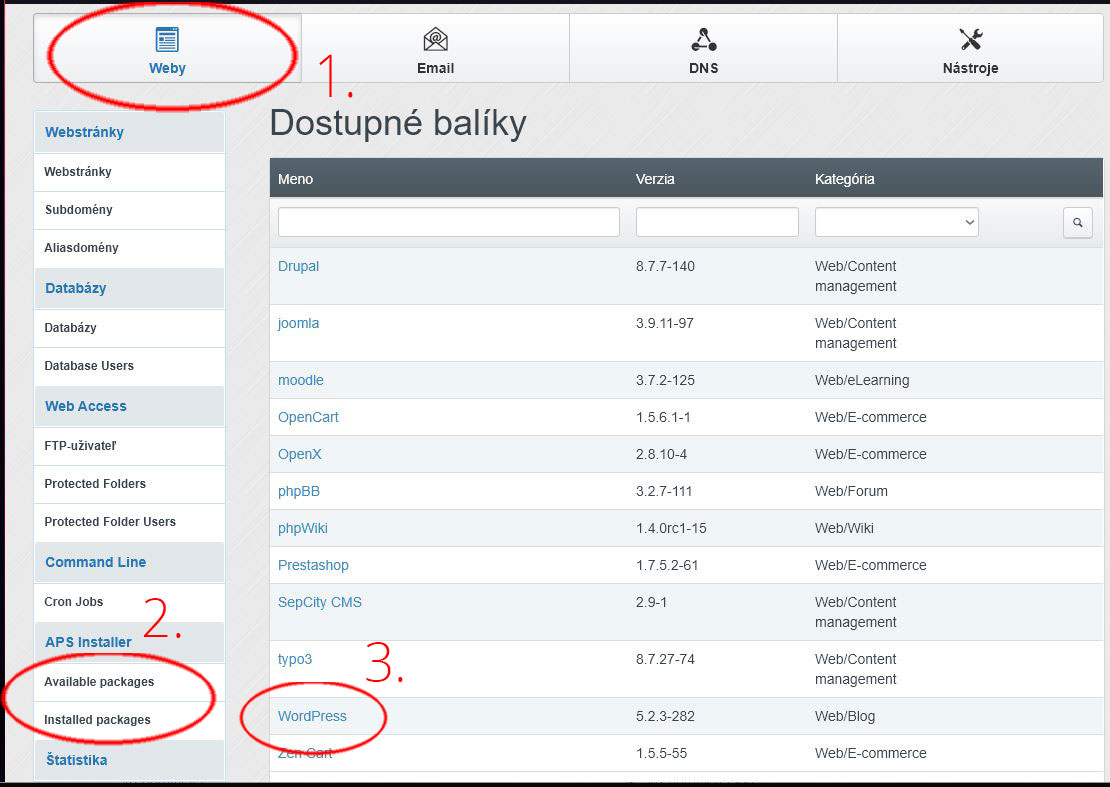Open the Subdomény sidebar item
The image size is (1110, 787).
click(78, 210)
